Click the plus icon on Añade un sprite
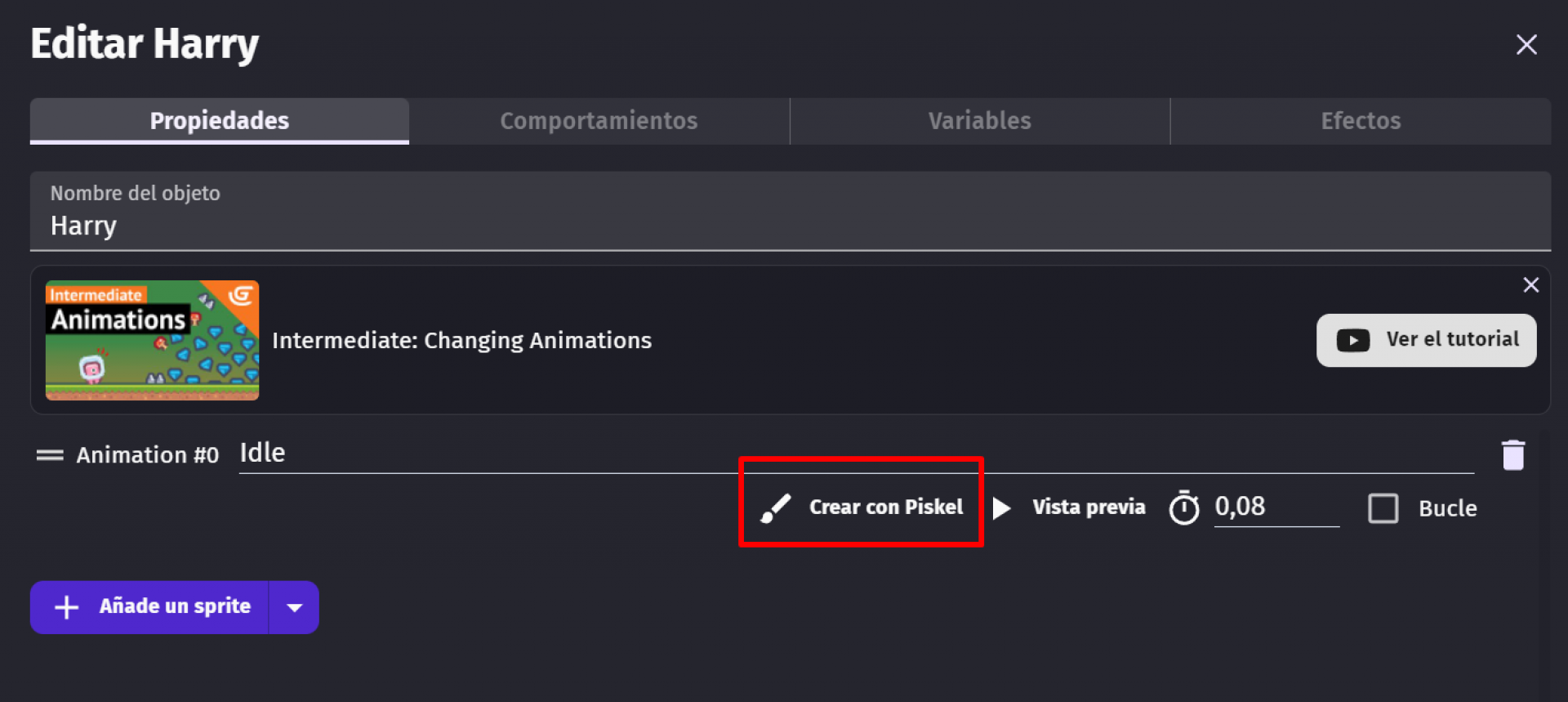 (x=67, y=607)
